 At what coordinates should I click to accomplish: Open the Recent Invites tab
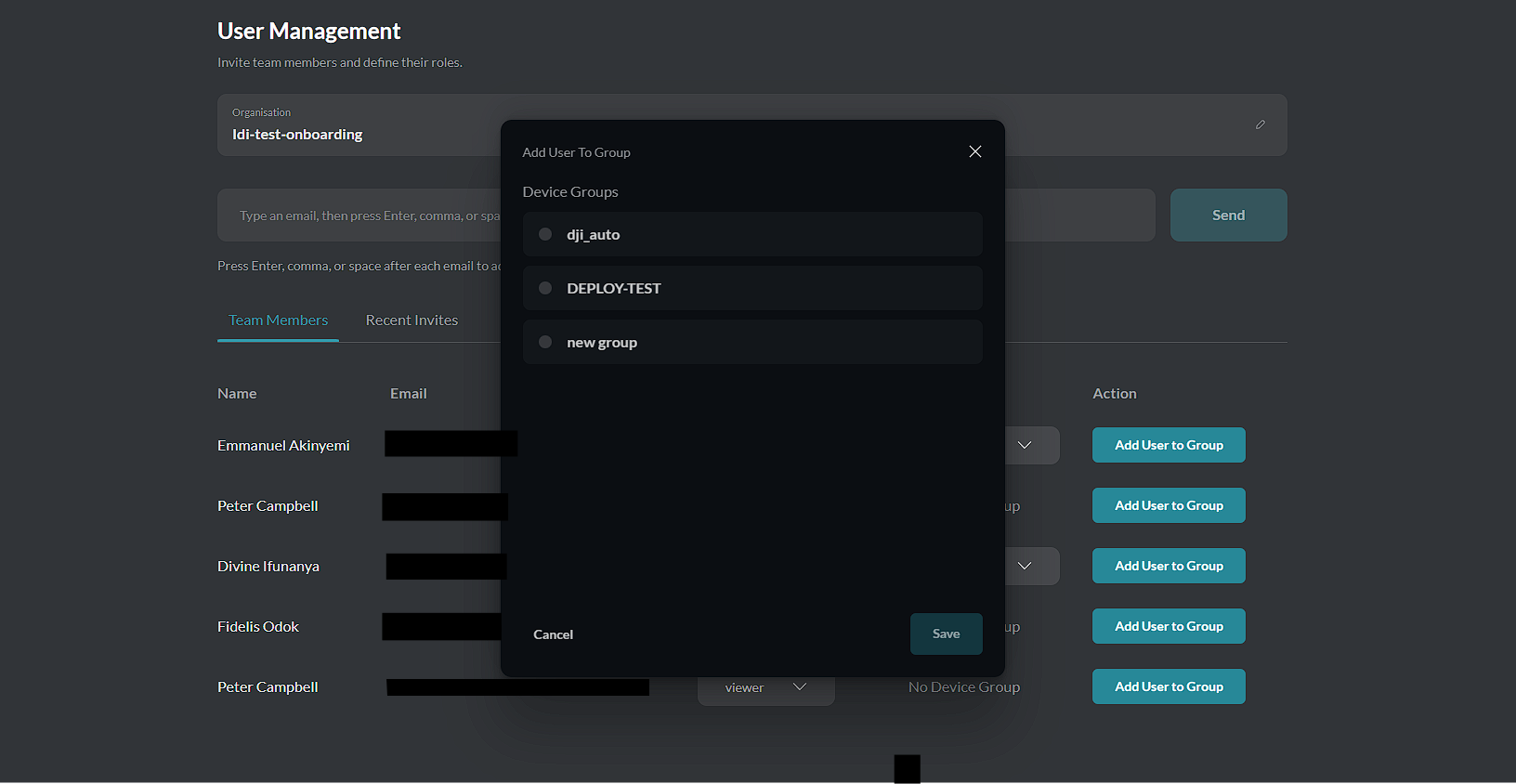click(x=412, y=320)
